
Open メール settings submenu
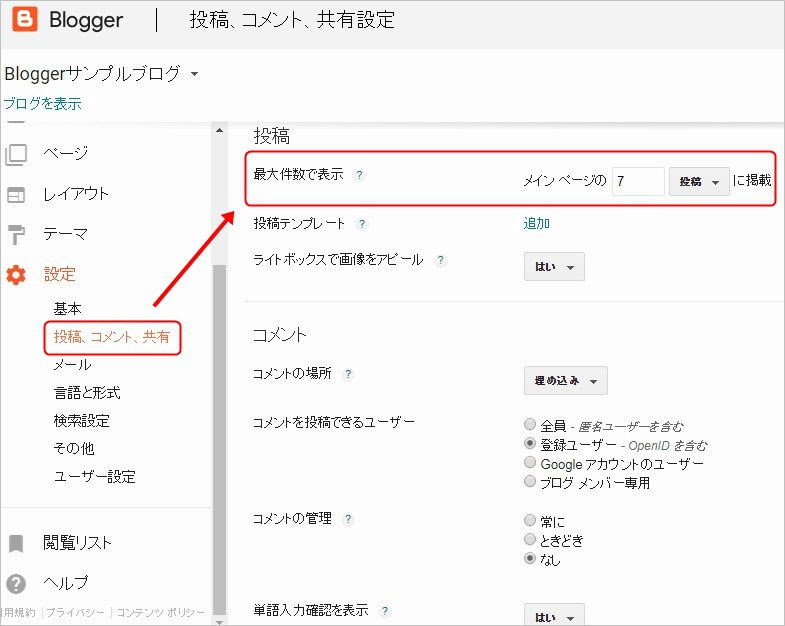(73, 365)
